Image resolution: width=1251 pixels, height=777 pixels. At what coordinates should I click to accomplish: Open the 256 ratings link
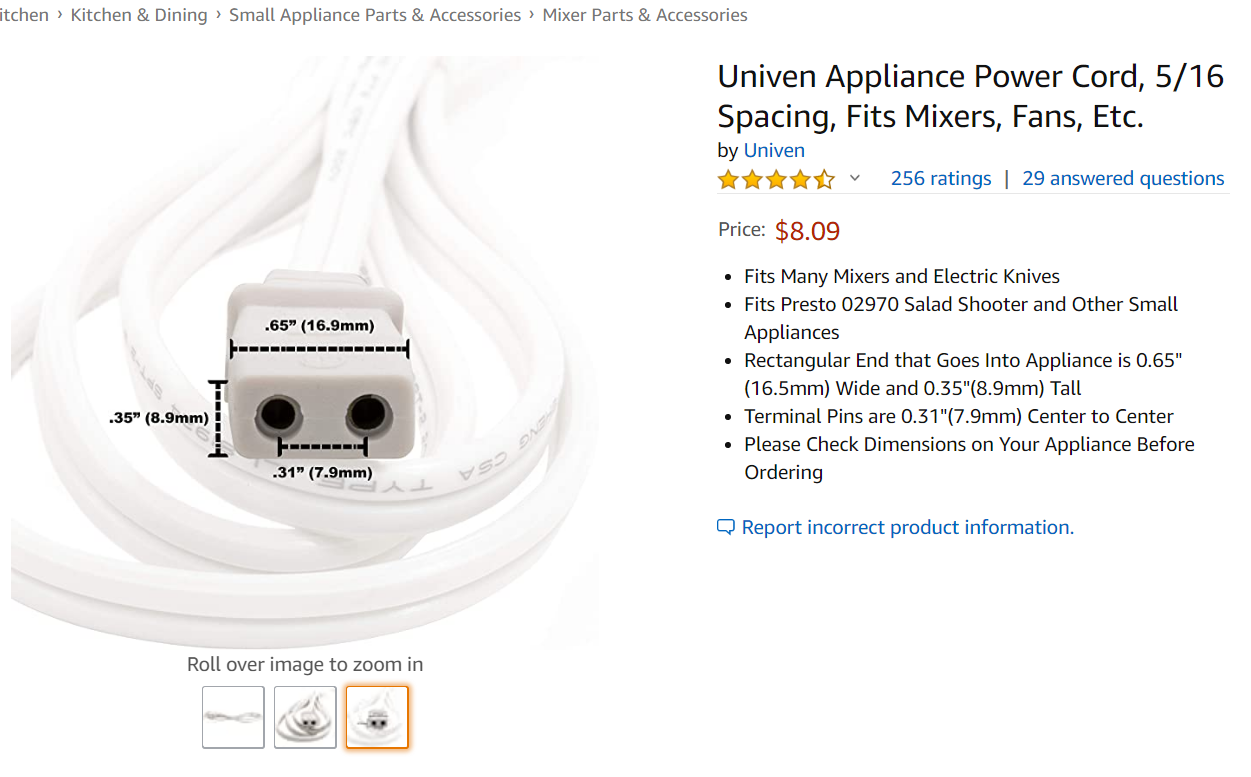click(941, 179)
